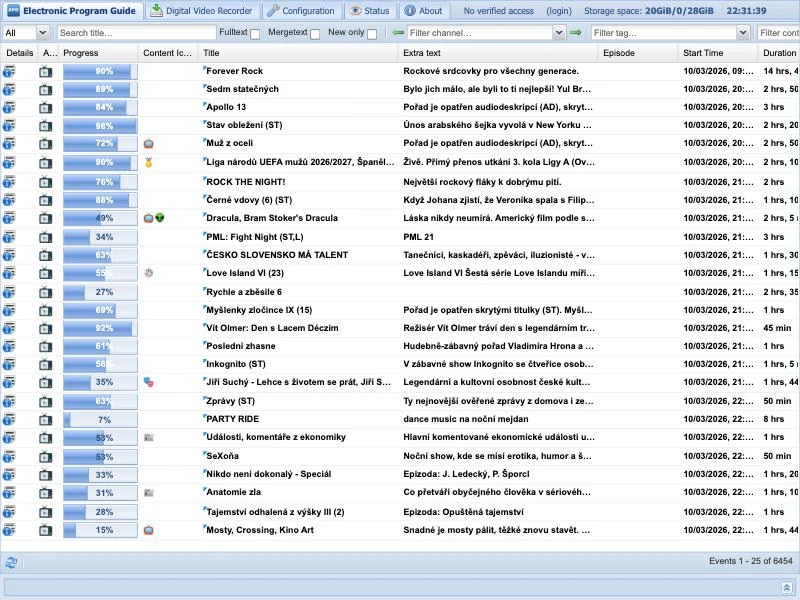Enable the Fulltext checkbox
The width and height of the screenshot is (800, 600).
[255, 34]
